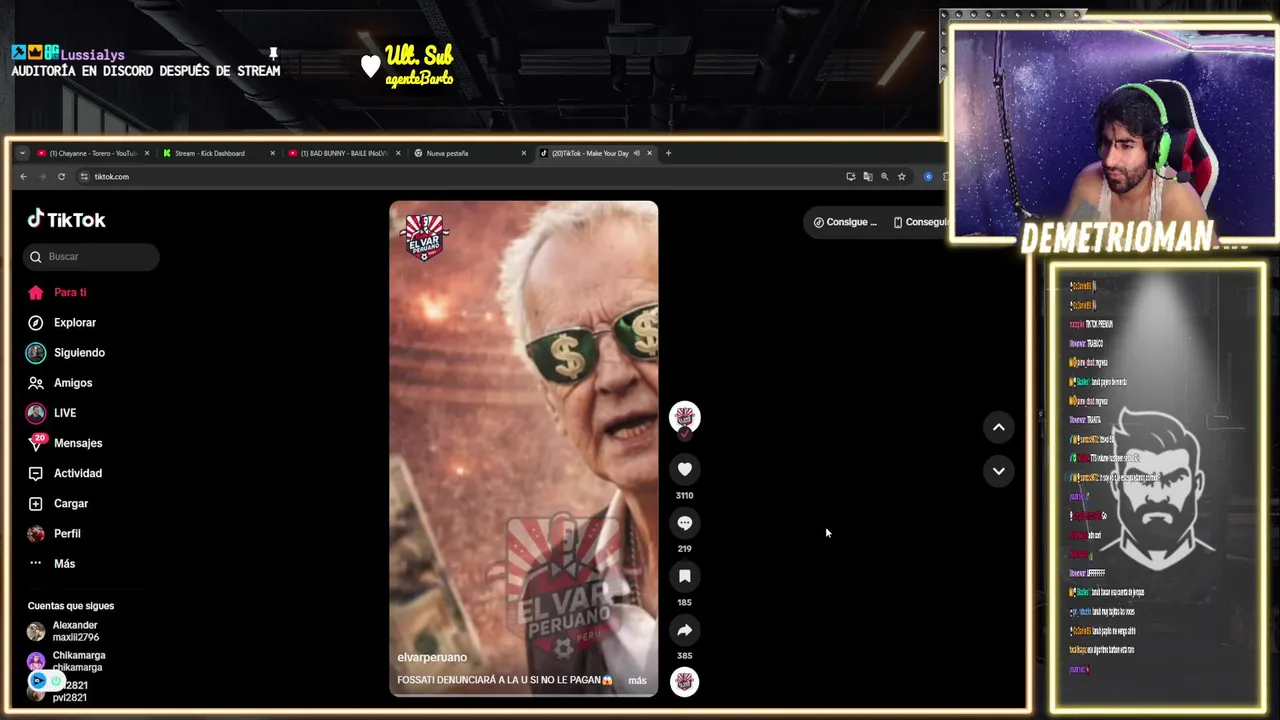Save the video with the bookmark icon
1280x720 pixels.
click(x=684, y=576)
